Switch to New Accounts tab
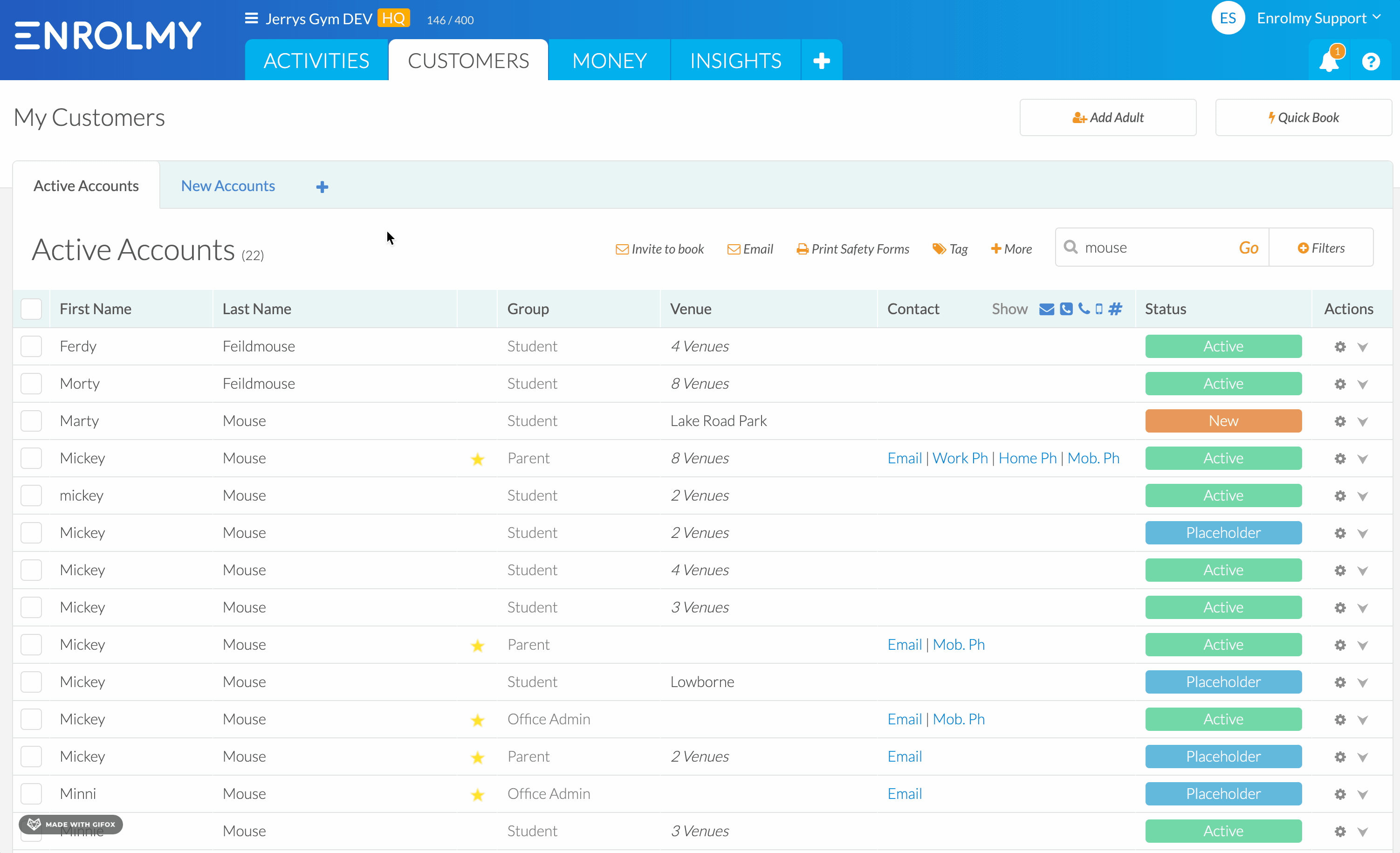The image size is (1400, 853). click(228, 186)
